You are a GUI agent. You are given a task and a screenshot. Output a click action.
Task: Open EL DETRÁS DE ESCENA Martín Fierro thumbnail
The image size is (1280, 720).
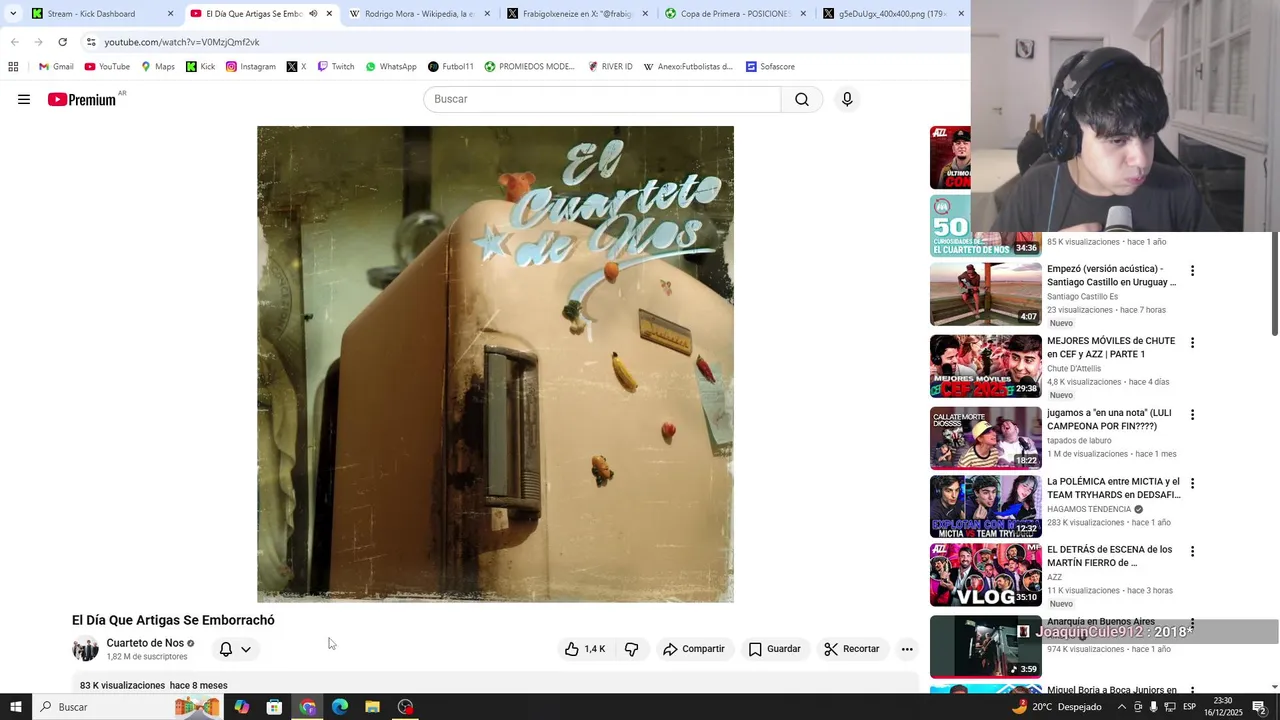point(986,575)
